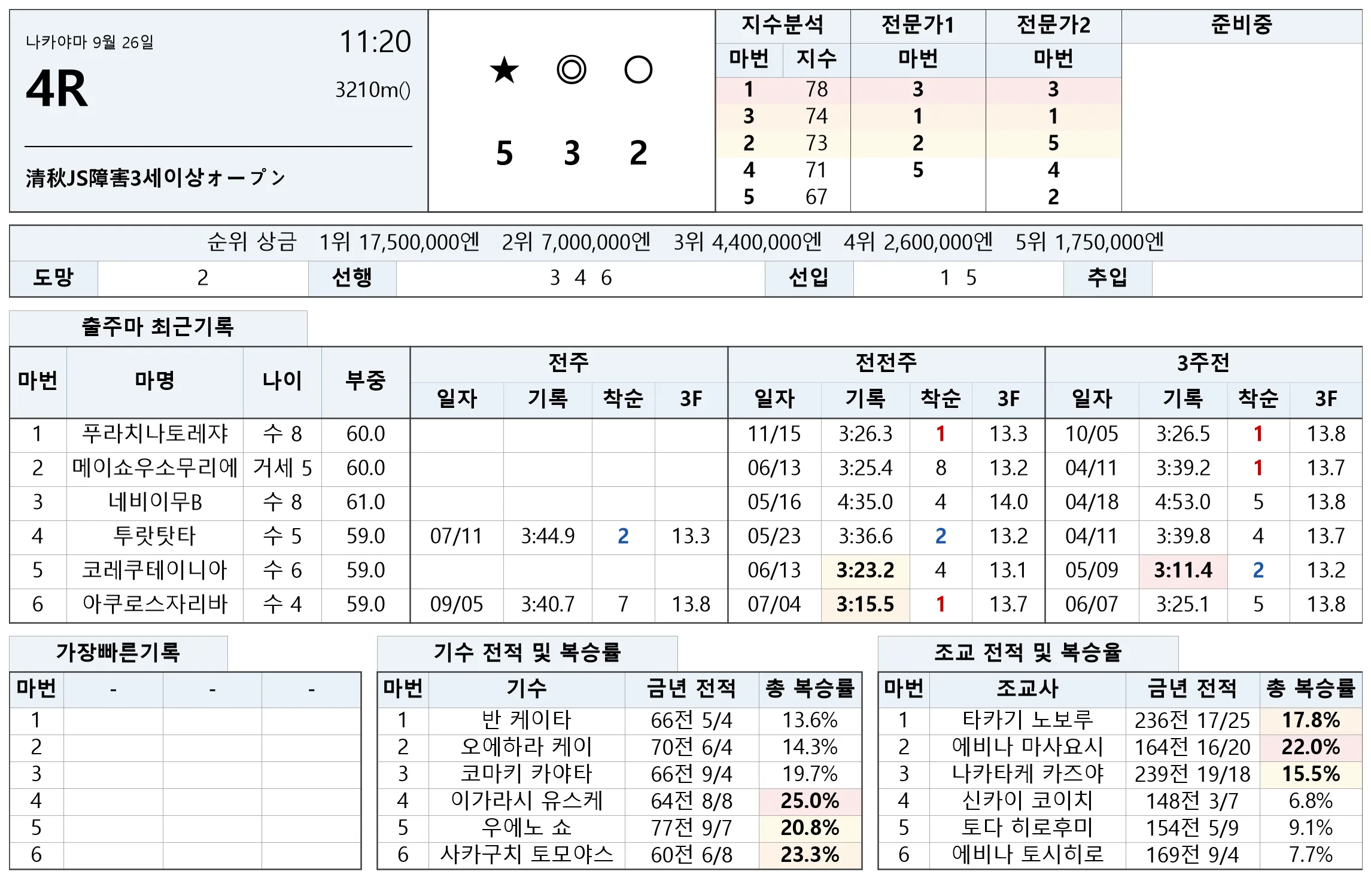Click the 도망 running style label
The width and height of the screenshot is (1371, 896).
(x=53, y=278)
